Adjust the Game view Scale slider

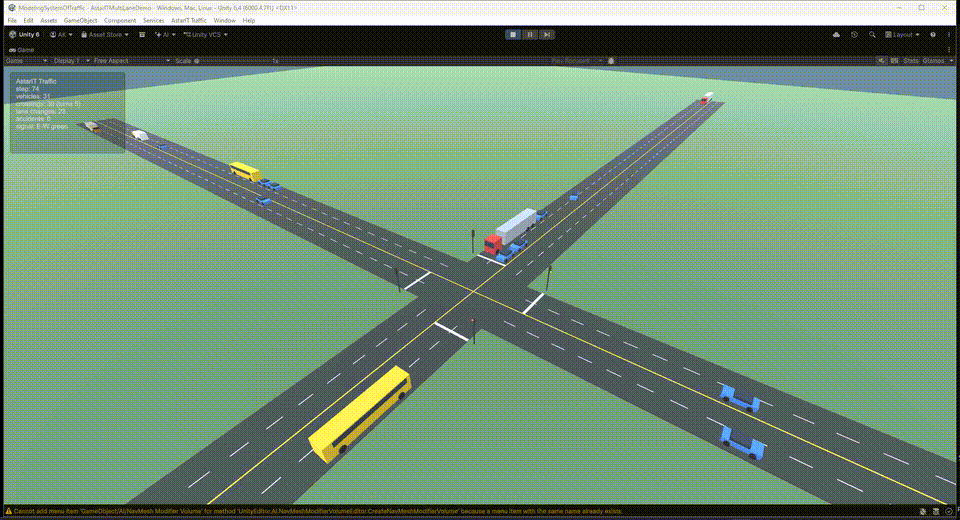tap(233, 61)
